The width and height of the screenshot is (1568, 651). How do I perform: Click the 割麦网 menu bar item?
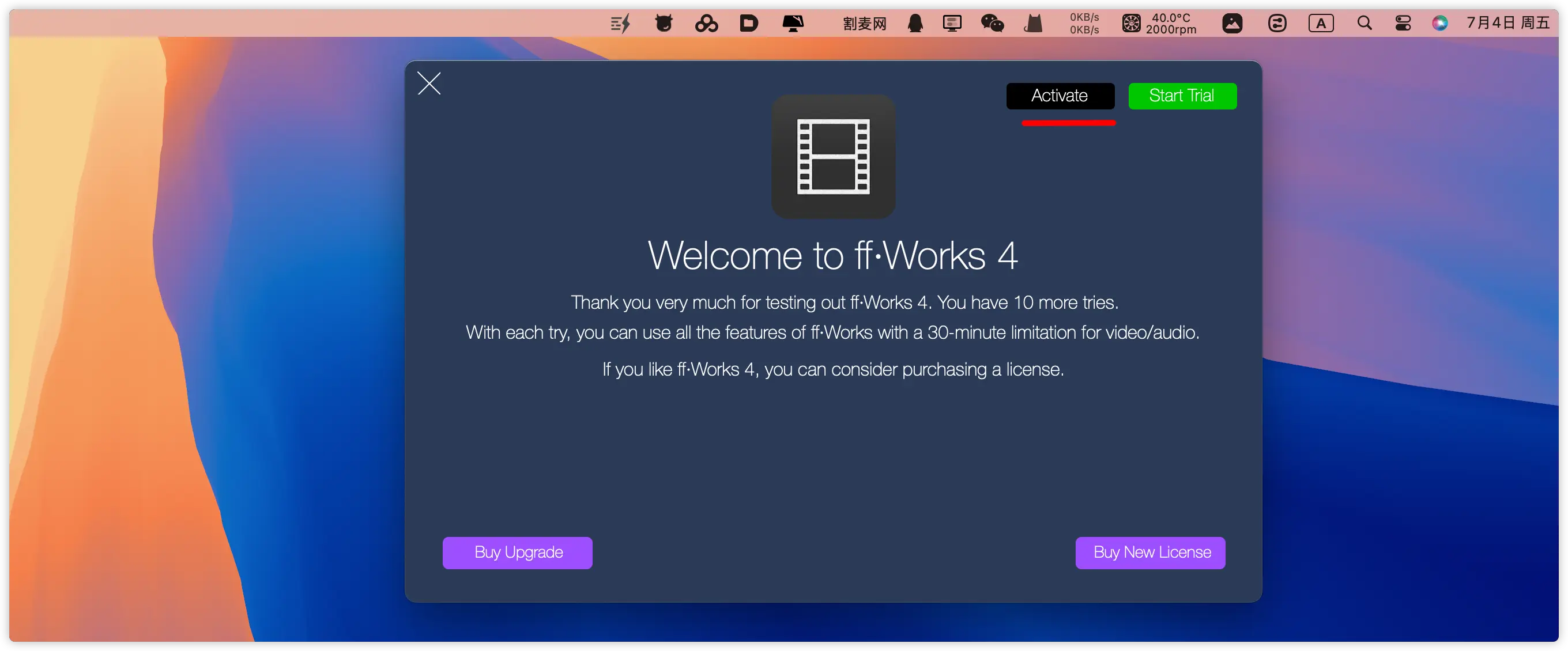coord(864,24)
